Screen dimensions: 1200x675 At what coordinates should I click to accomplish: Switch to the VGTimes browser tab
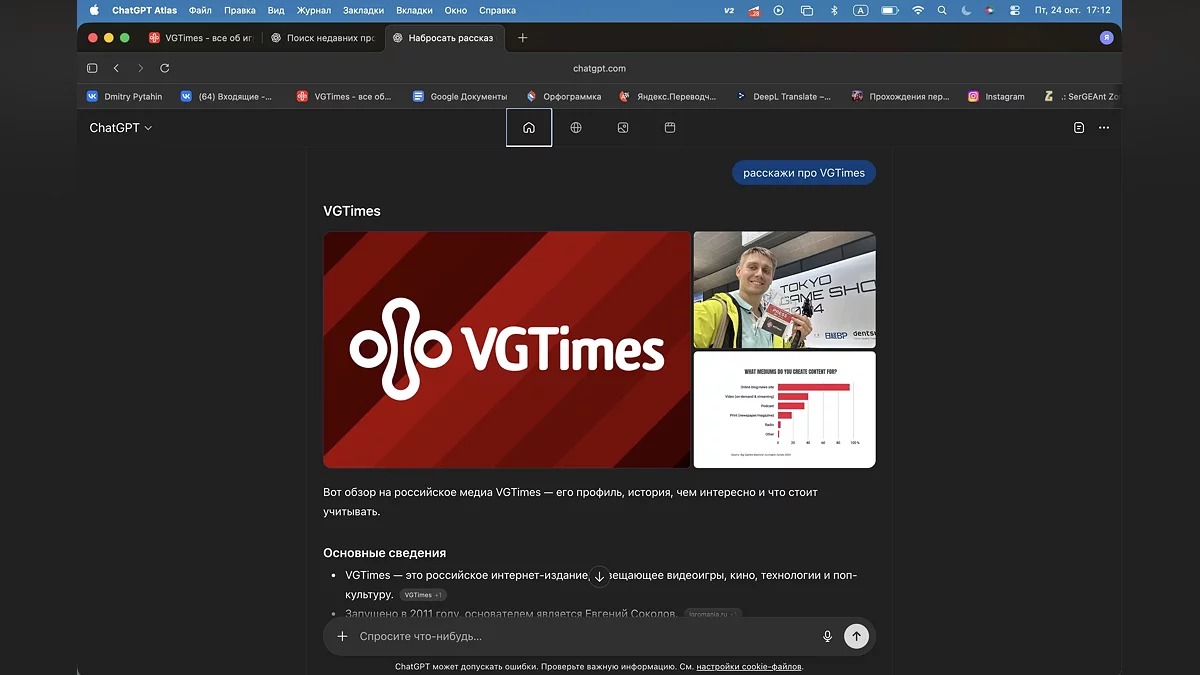pyautogui.click(x=201, y=38)
